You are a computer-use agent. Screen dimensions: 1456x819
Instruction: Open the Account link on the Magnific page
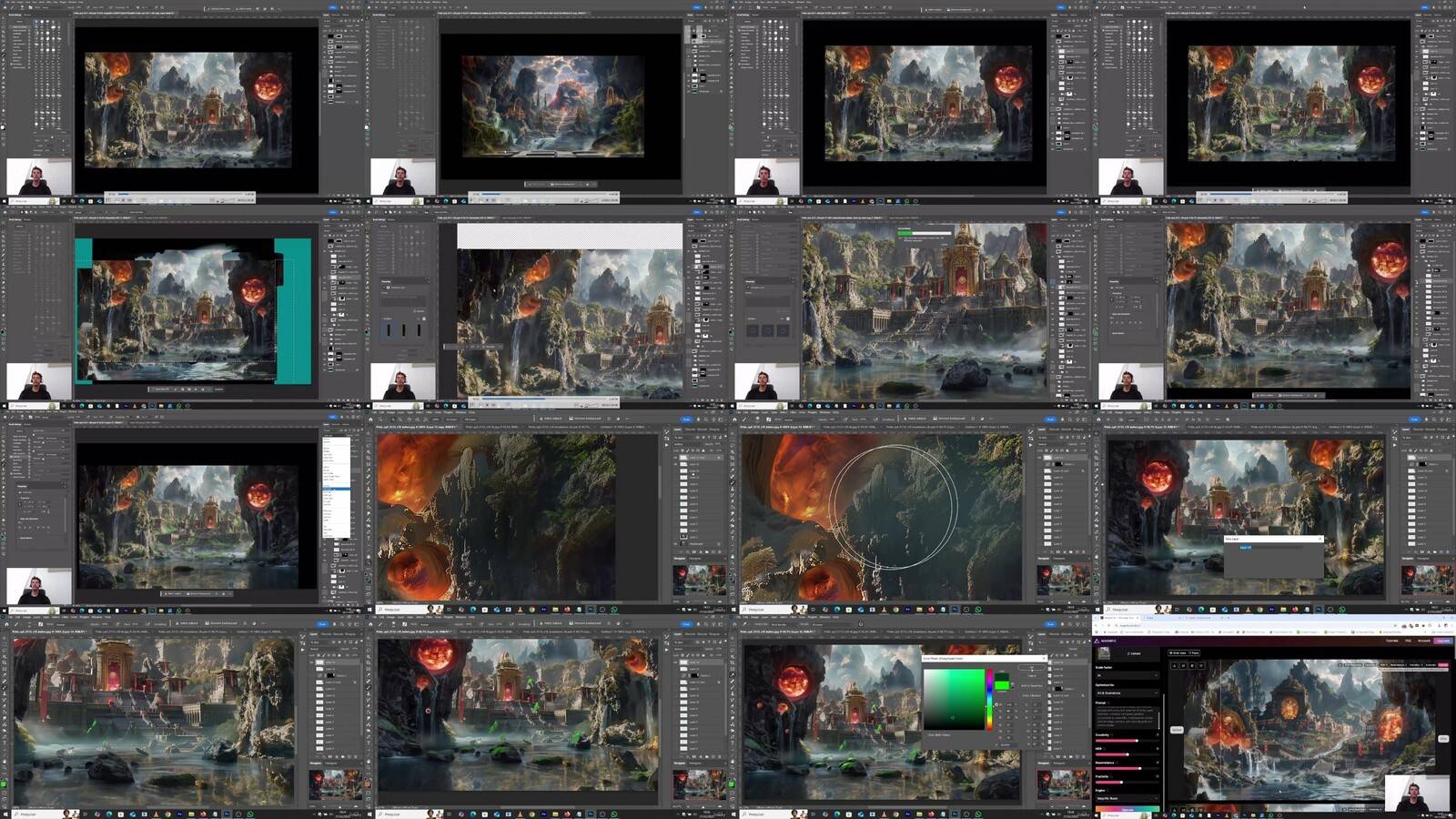click(1423, 641)
